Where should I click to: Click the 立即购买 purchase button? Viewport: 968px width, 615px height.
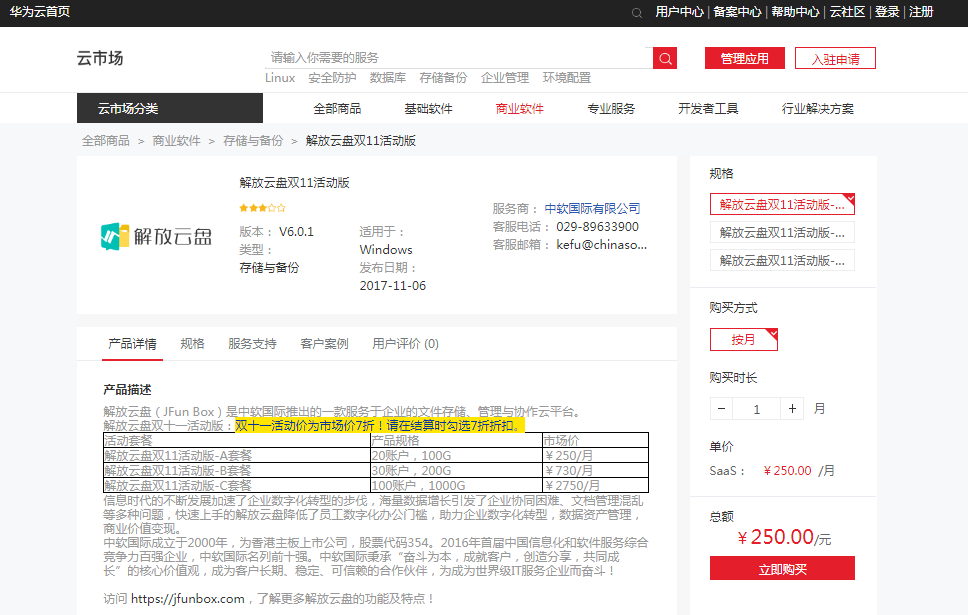pyautogui.click(x=782, y=567)
